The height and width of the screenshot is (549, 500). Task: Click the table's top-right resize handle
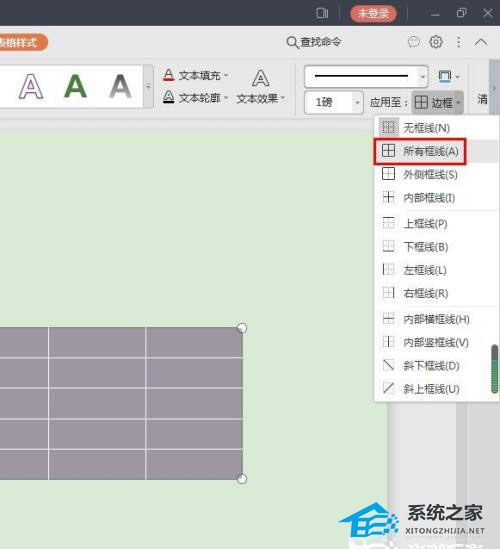click(242, 328)
